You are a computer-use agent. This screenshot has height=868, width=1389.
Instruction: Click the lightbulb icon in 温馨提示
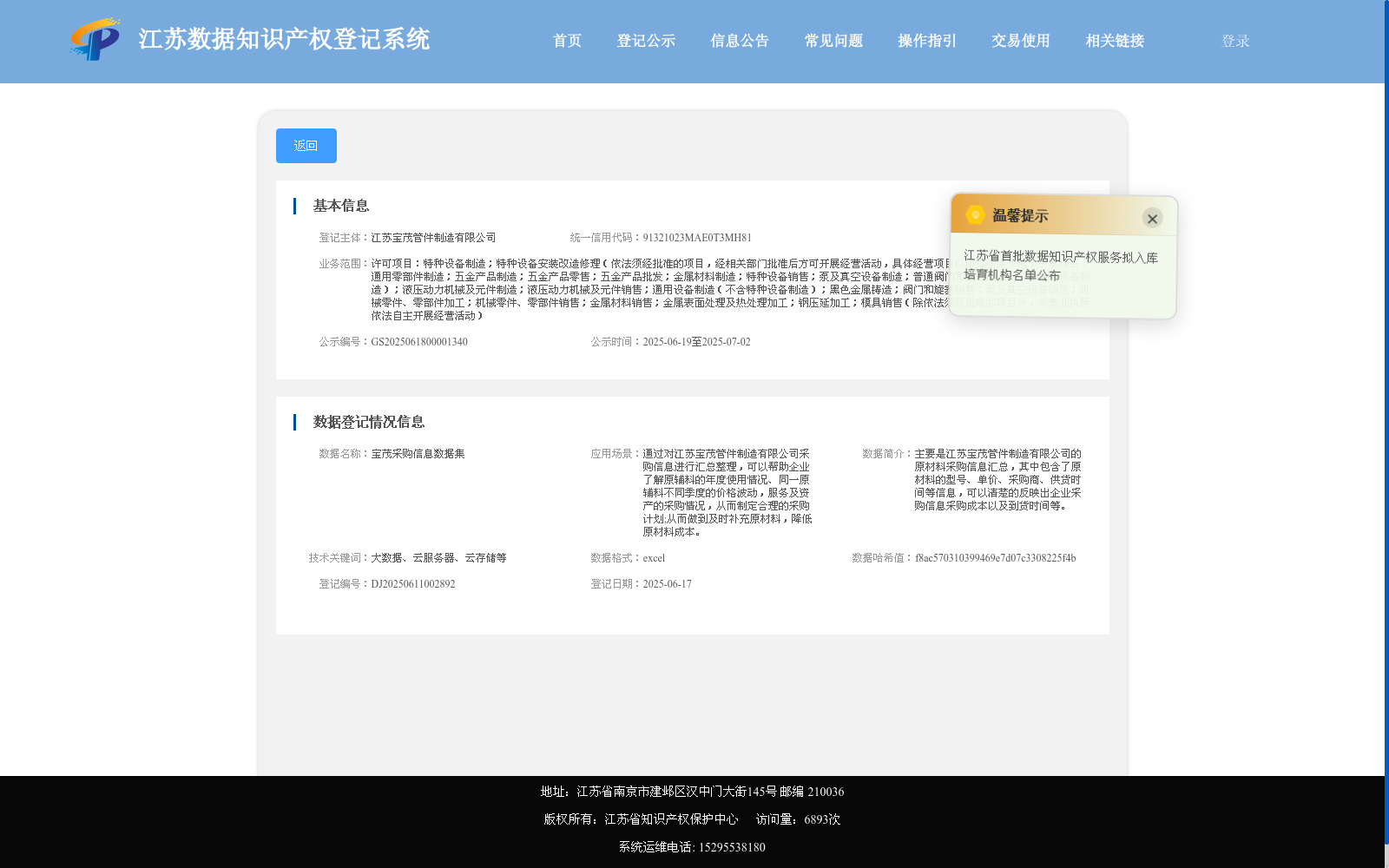click(975, 214)
